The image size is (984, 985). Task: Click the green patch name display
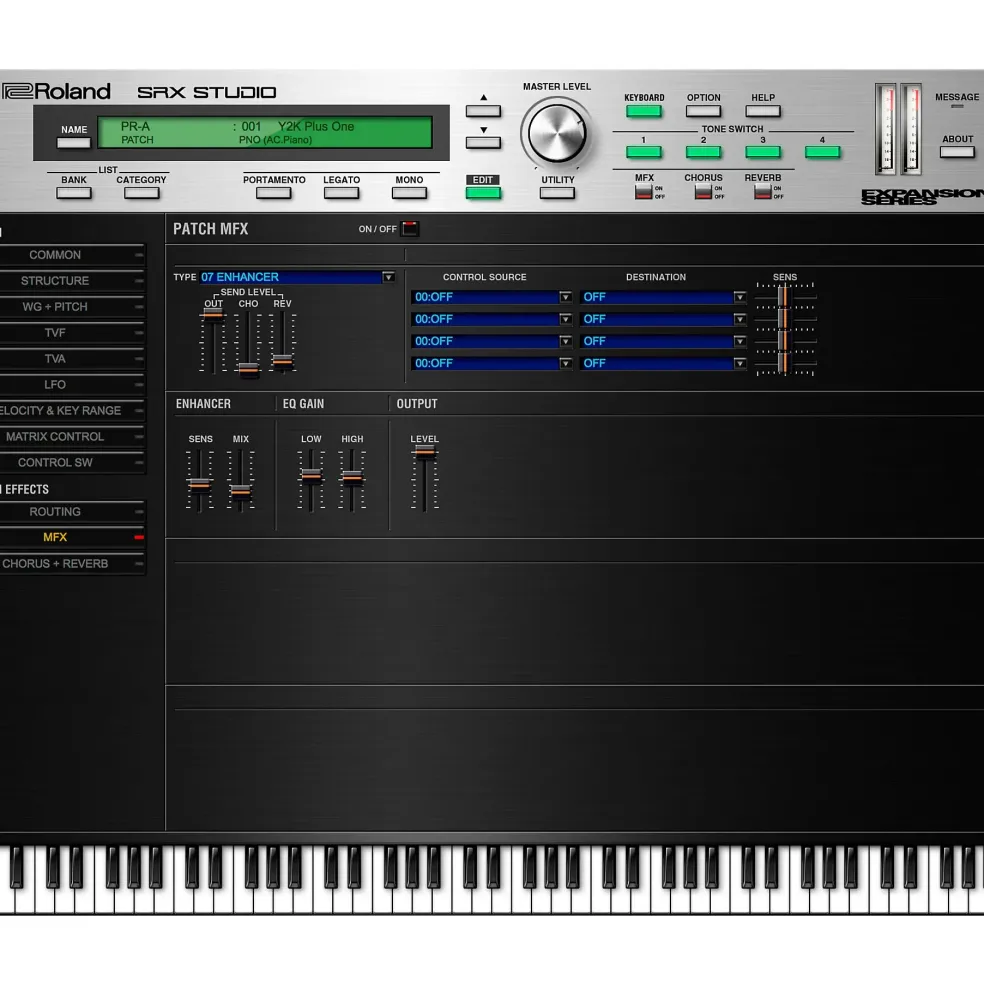[x=265, y=133]
